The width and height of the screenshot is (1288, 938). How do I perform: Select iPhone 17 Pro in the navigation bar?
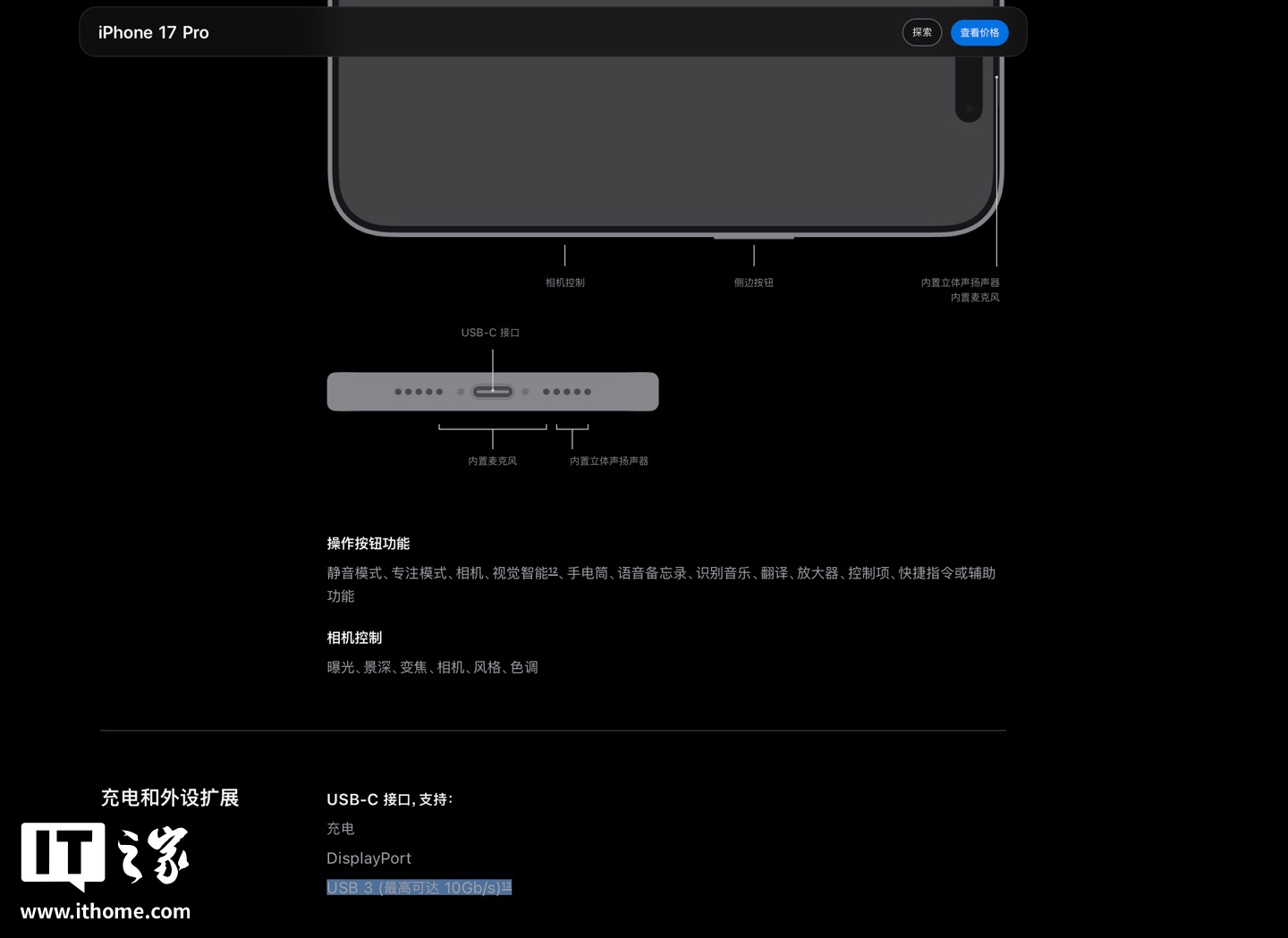click(x=153, y=32)
